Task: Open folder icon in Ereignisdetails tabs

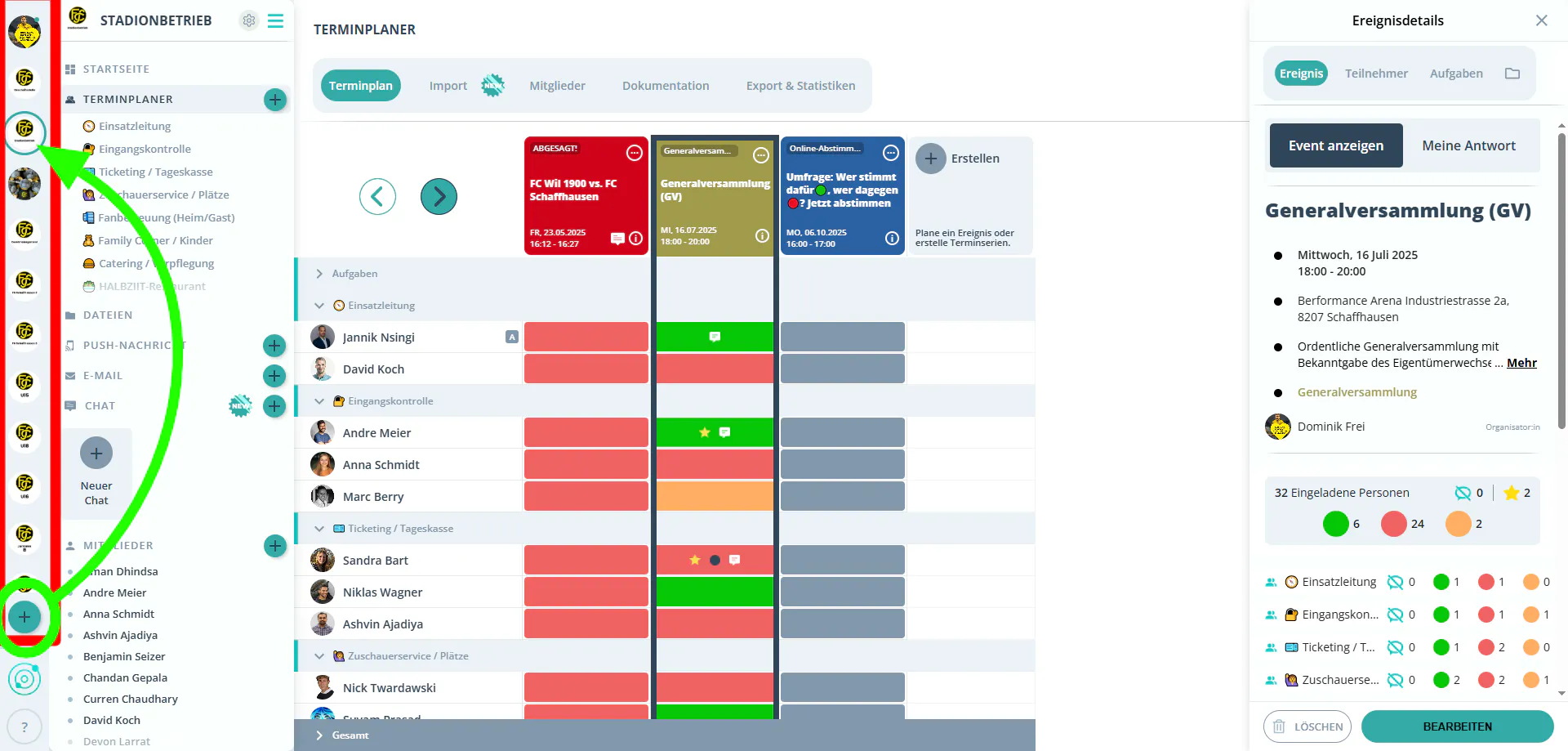Action: tap(1512, 74)
